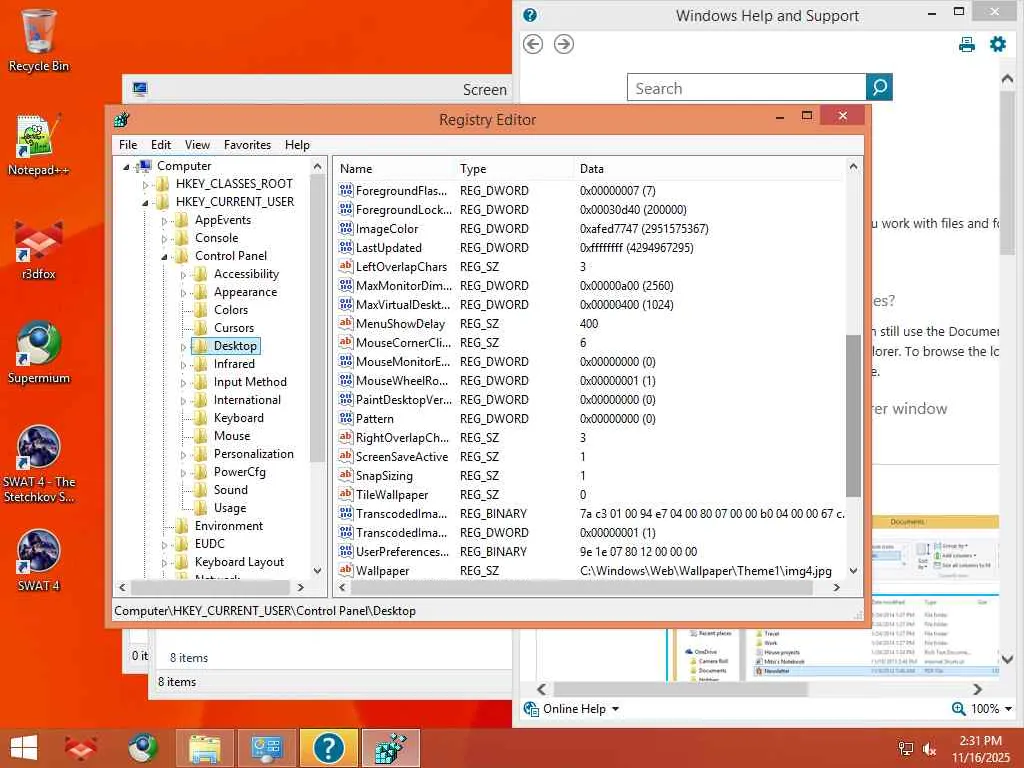This screenshot has width=1024, height=768.
Task: Open the SWAT 4 desktop shortcut
Action: pyautogui.click(x=39, y=560)
